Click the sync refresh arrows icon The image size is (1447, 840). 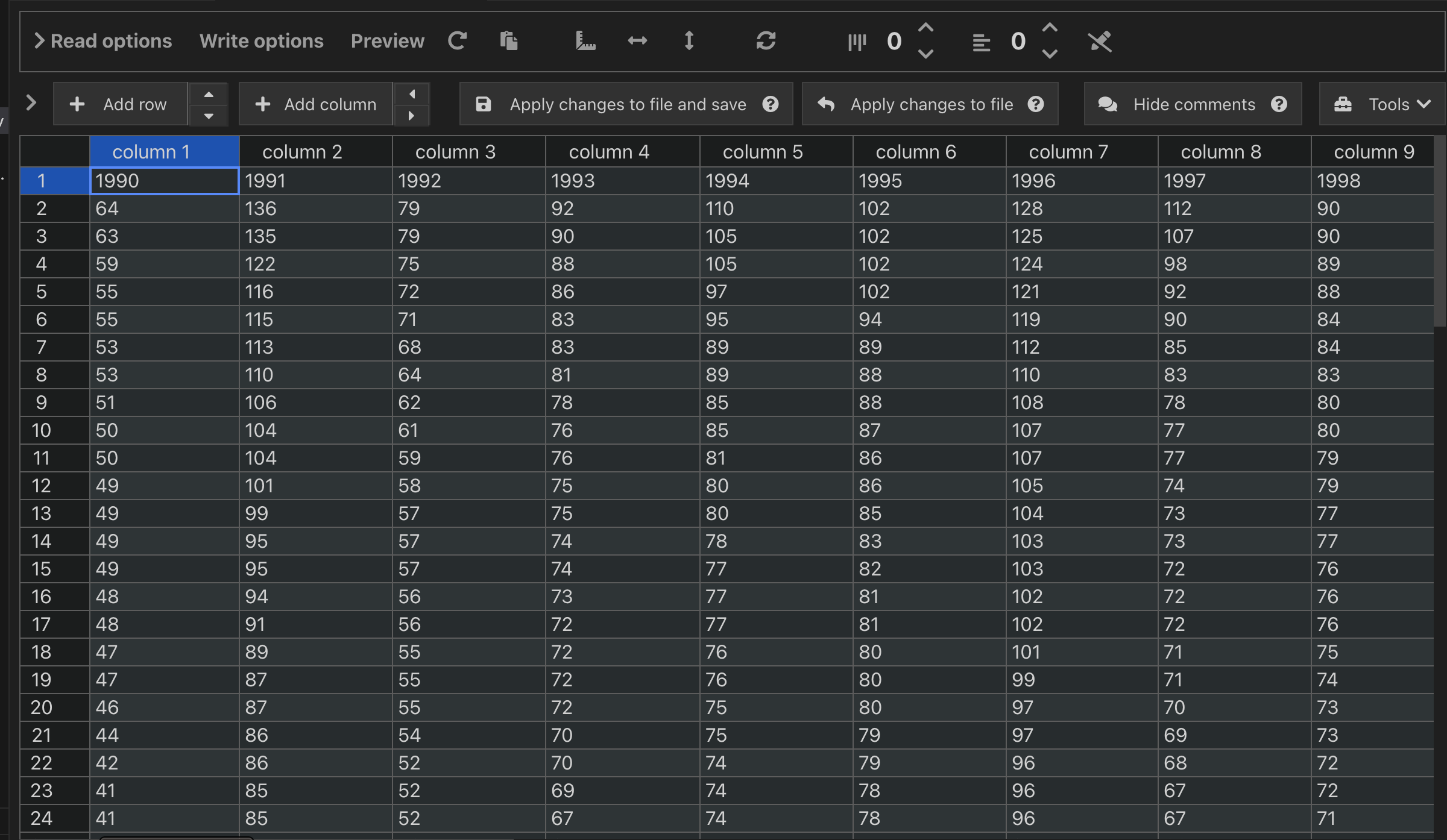coord(766,41)
